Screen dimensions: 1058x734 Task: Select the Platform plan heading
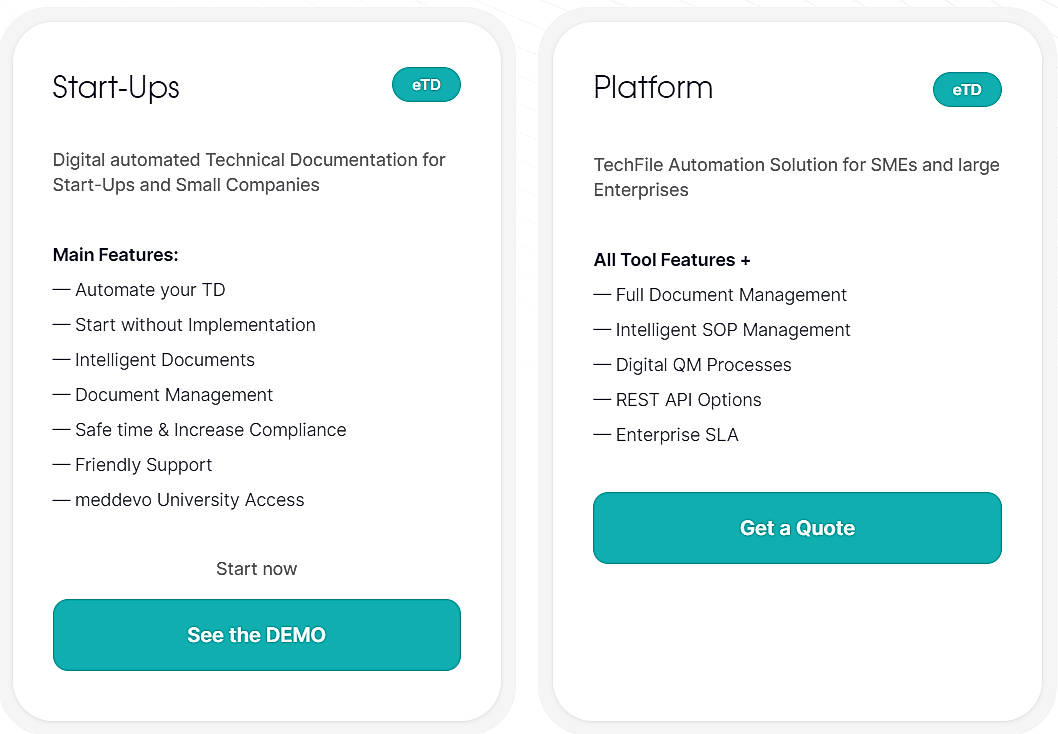653,88
